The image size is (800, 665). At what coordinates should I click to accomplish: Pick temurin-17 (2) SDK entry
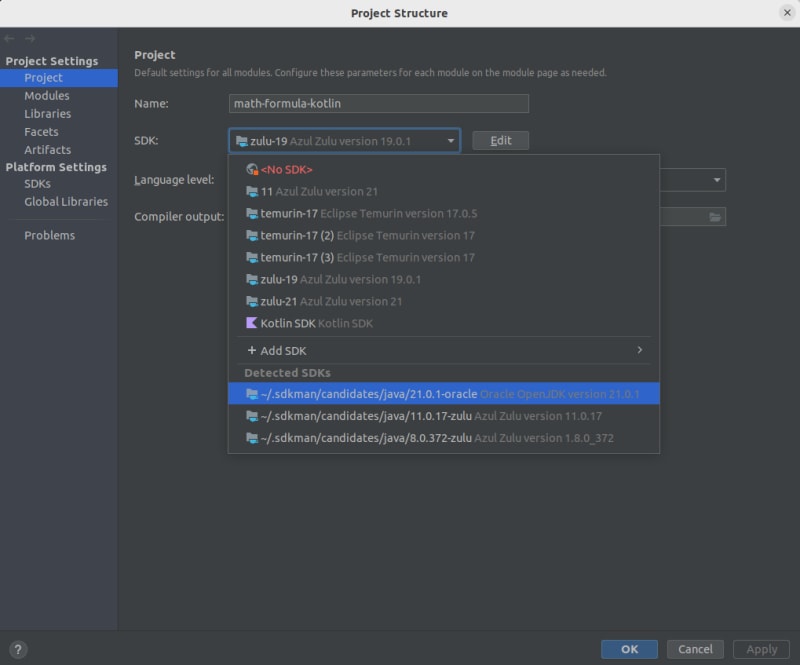point(444,235)
